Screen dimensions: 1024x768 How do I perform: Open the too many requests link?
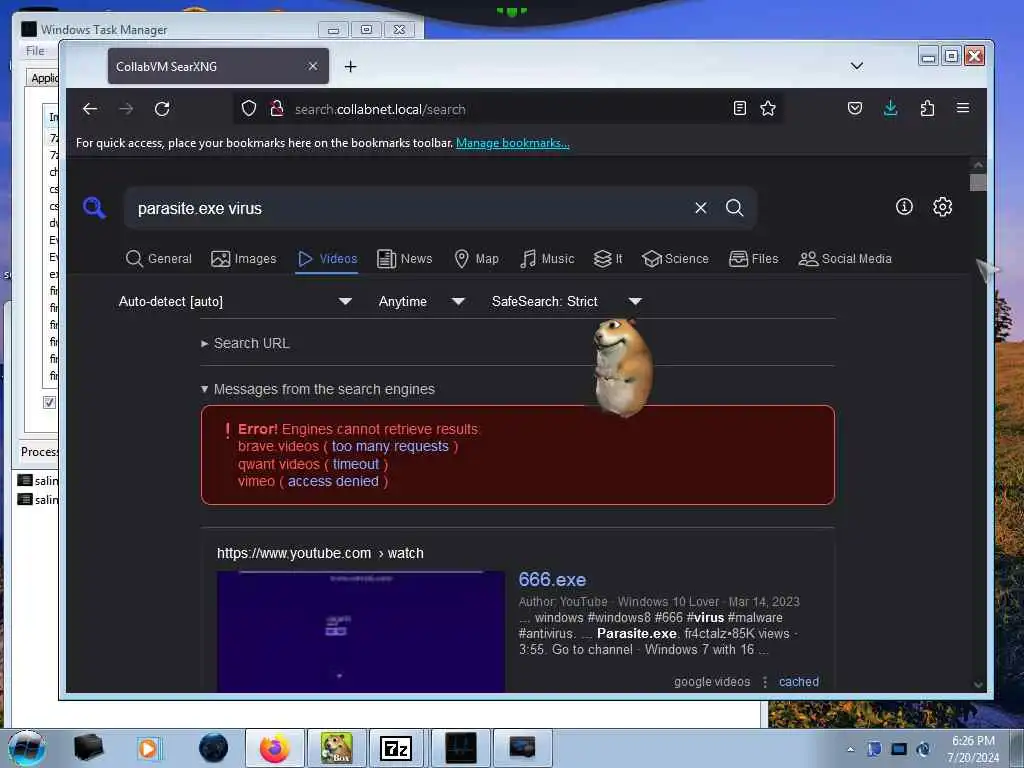pos(390,447)
